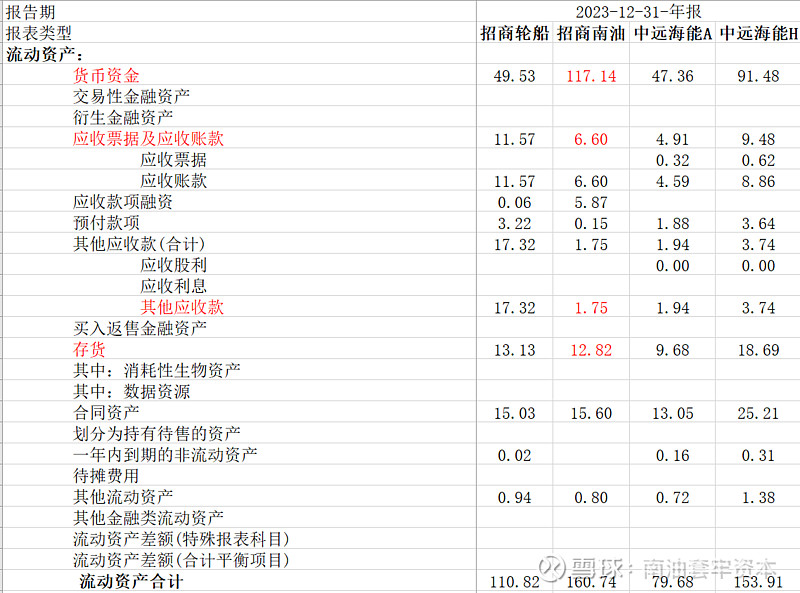This screenshot has height=593, width=800.
Task: Select the cell 0.62
Action: 758,160
